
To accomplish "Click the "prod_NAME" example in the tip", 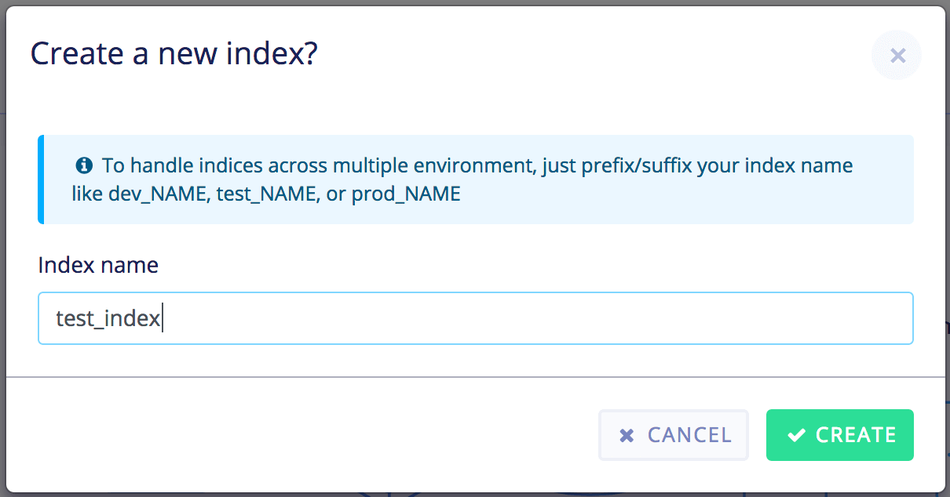I will [x=404, y=194].
